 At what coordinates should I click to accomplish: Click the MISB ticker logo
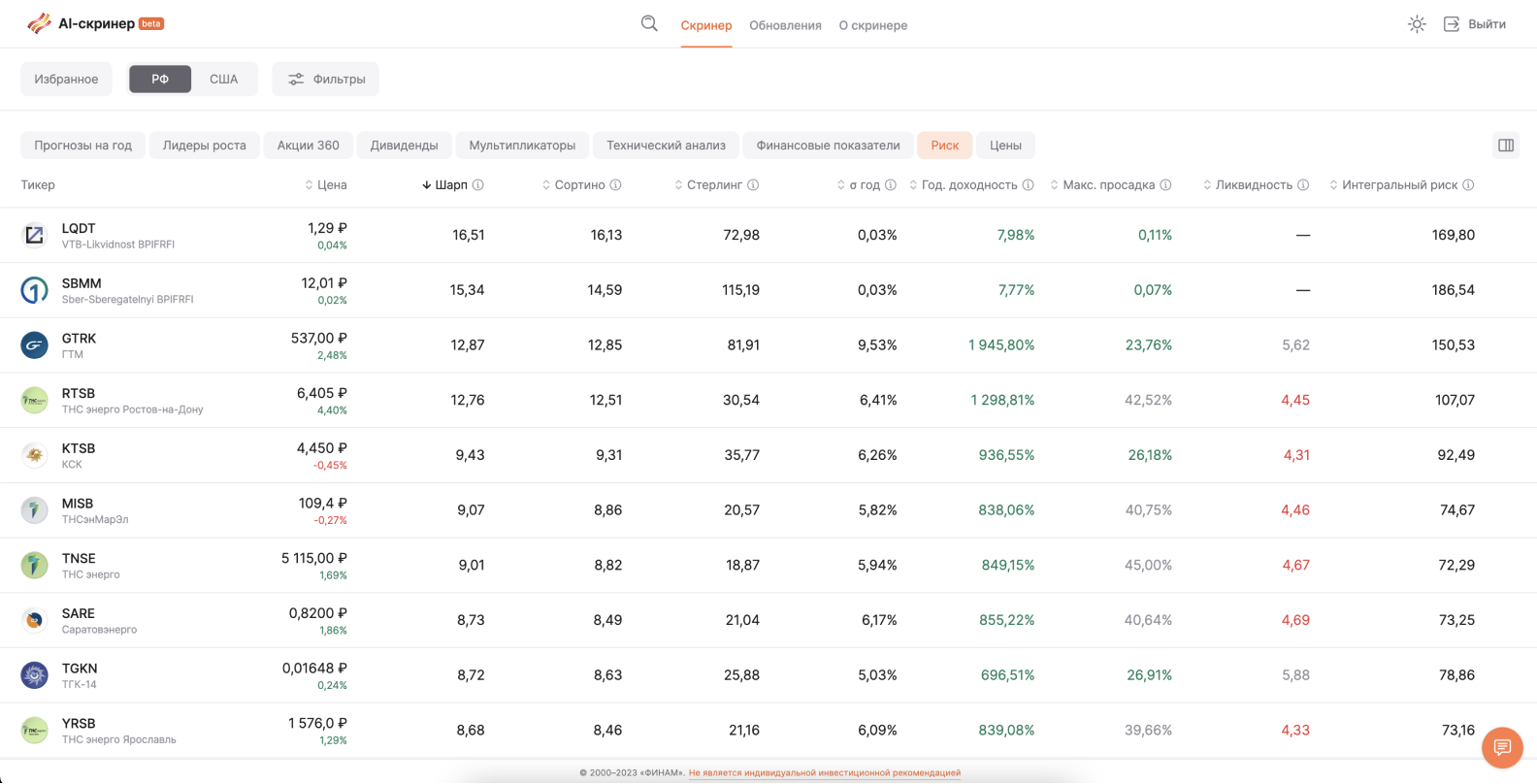coord(34,510)
